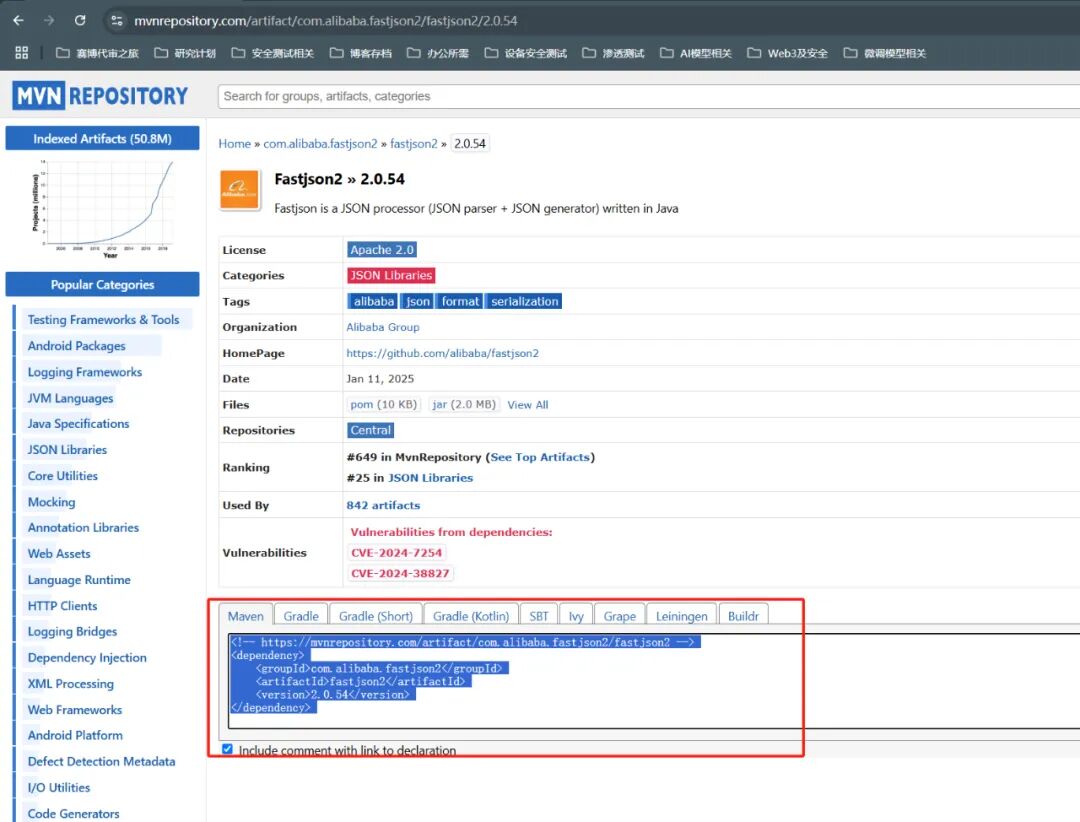Click the Alibaba Fastjson2 logo thumbnail
1080x822 pixels.
[240, 189]
